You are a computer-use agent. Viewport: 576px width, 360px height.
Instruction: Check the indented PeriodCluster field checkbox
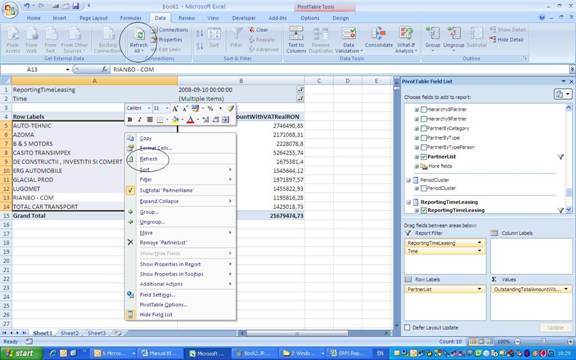(424, 188)
